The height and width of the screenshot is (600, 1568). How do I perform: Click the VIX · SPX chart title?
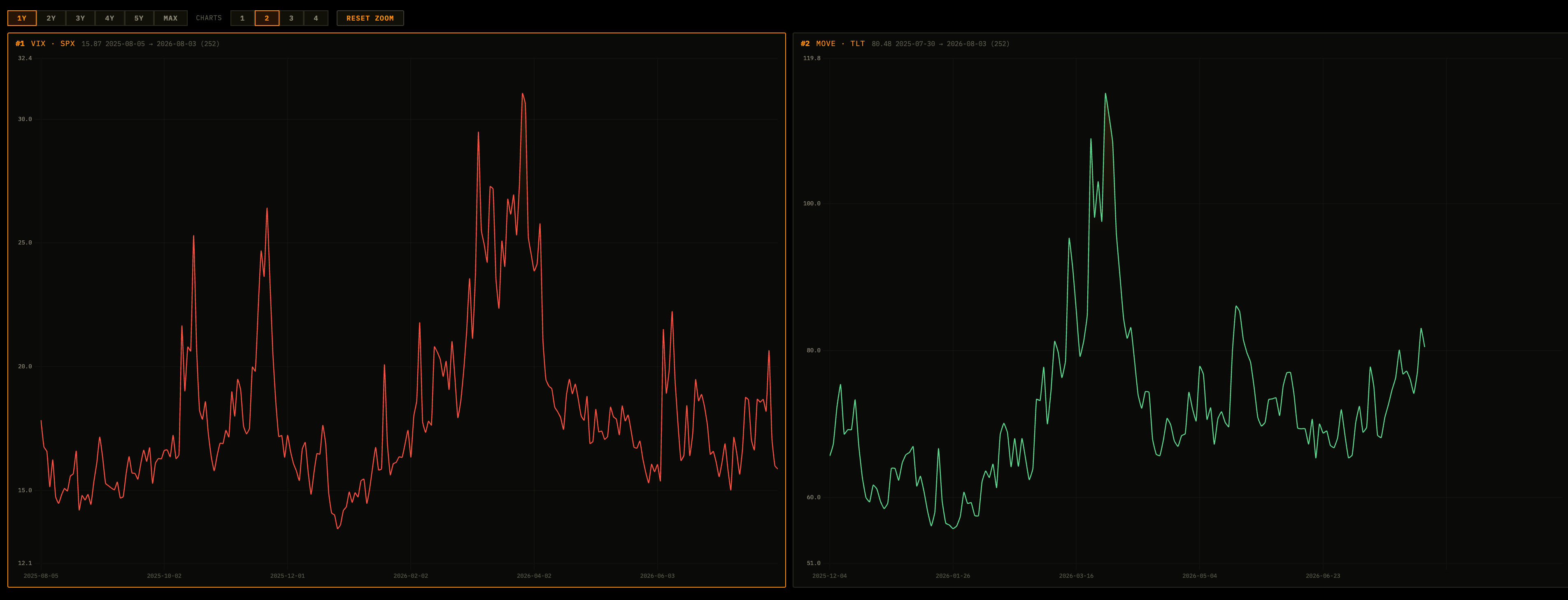(x=53, y=44)
